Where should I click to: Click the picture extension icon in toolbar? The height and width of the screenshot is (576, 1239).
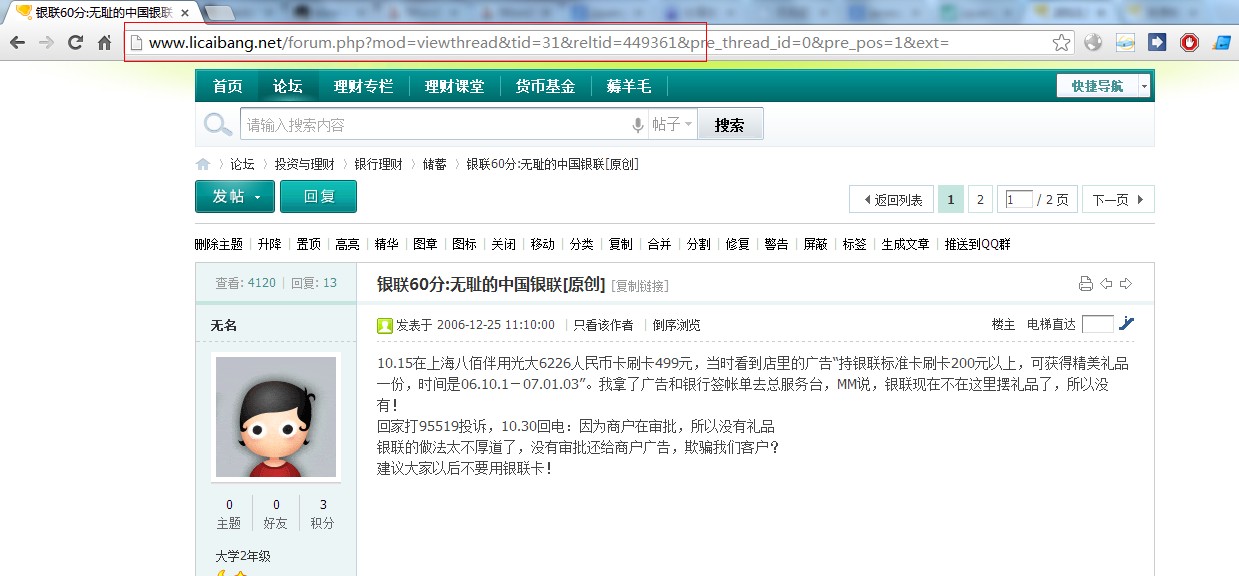point(1125,43)
